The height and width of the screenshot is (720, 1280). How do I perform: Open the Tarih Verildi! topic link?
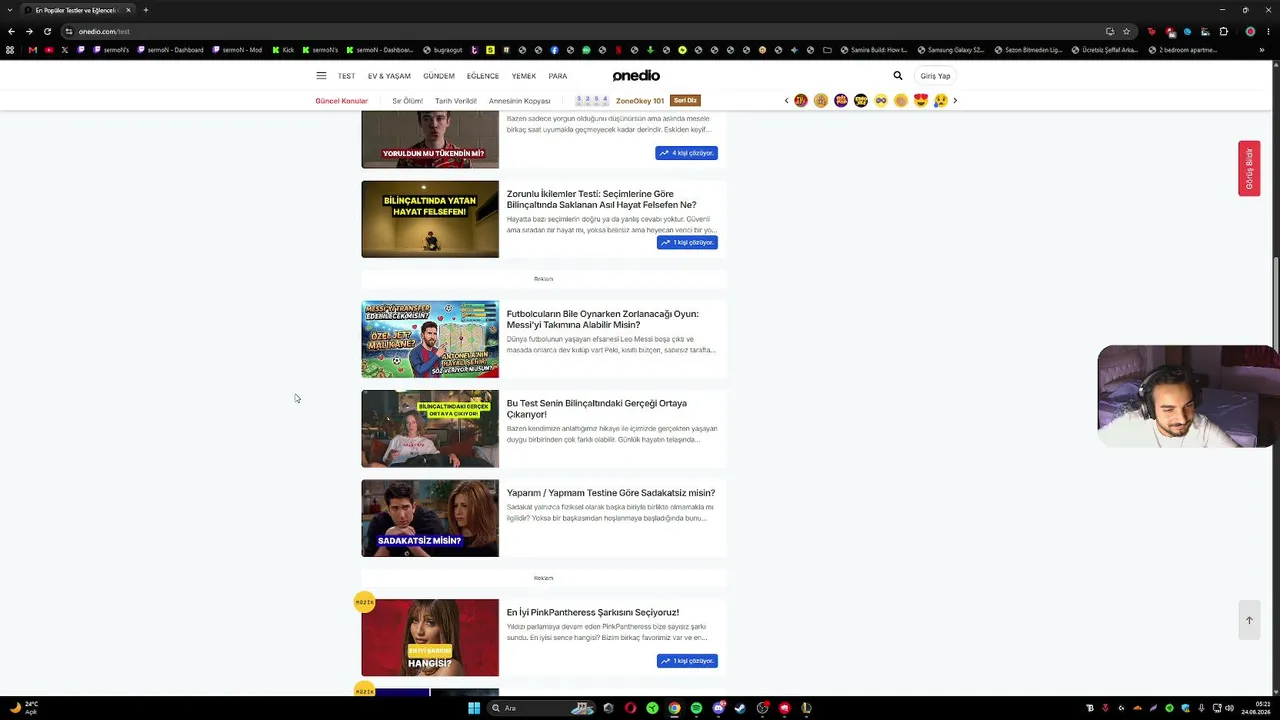coord(456,101)
